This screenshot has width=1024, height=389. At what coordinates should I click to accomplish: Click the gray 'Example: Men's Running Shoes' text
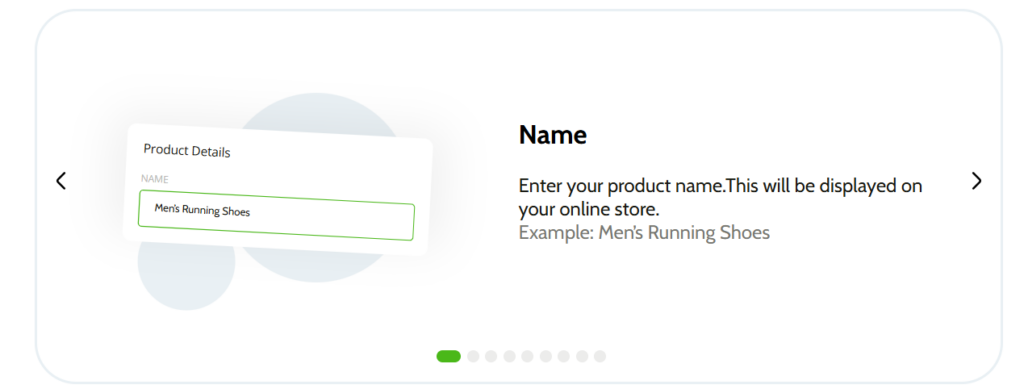pos(644,232)
